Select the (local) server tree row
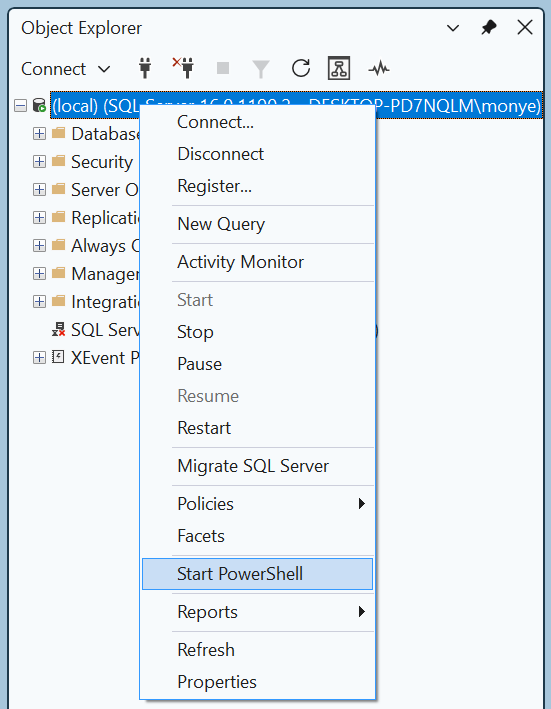 tap(296, 106)
